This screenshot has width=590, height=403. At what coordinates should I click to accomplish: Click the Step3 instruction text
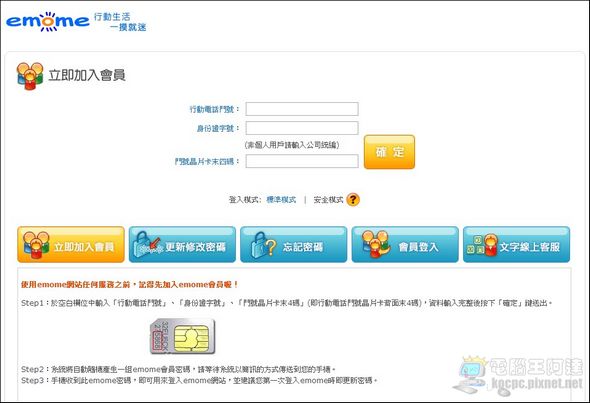click(199, 380)
